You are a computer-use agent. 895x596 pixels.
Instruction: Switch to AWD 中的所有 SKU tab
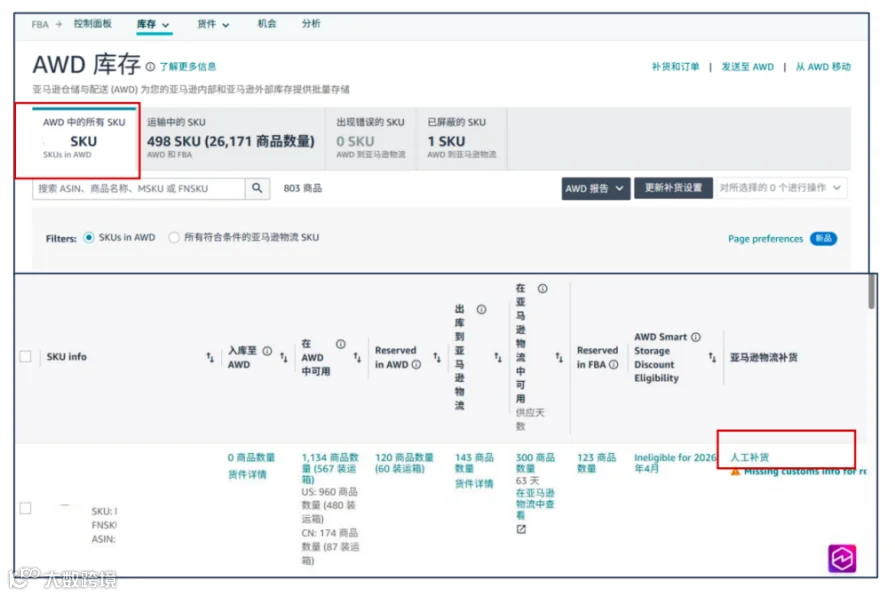point(84,138)
